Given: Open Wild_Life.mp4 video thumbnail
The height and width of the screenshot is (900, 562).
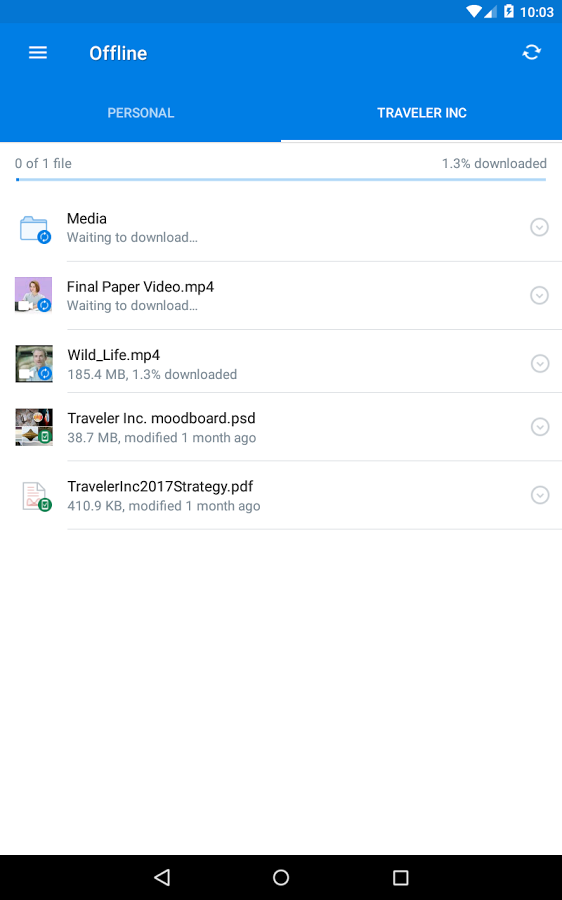Looking at the screenshot, I should pyautogui.click(x=34, y=364).
